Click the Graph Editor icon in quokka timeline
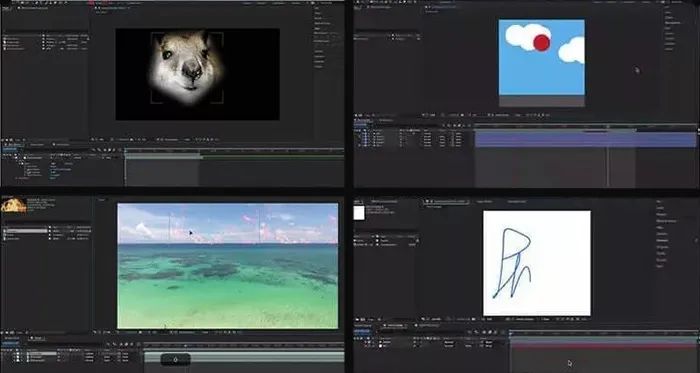 coord(119,150)
